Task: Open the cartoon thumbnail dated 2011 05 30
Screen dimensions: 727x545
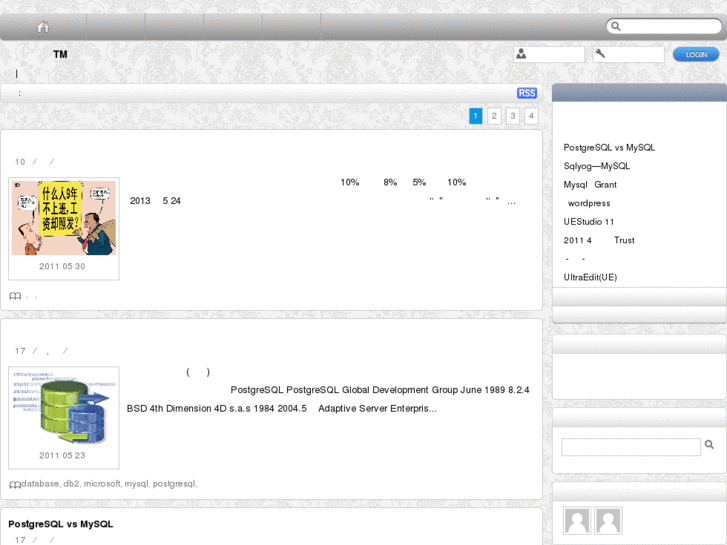Action: click(x=64, y=218)
